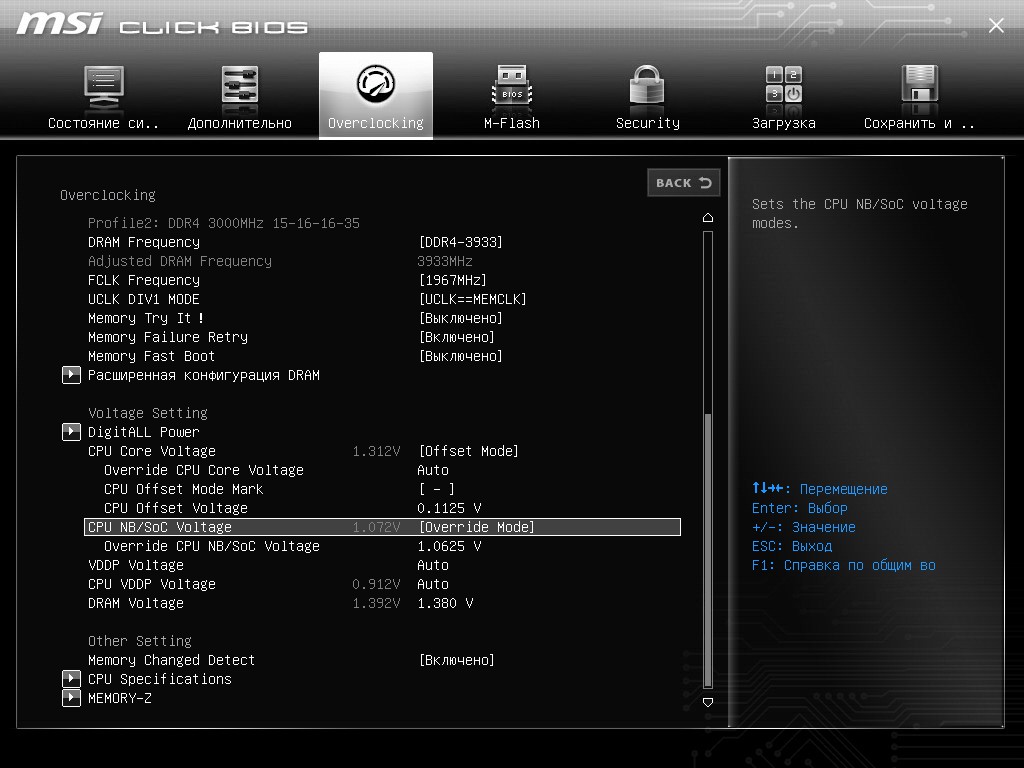
Task: Toggle Memory Failure Retry setting
Action: (456, 337)
